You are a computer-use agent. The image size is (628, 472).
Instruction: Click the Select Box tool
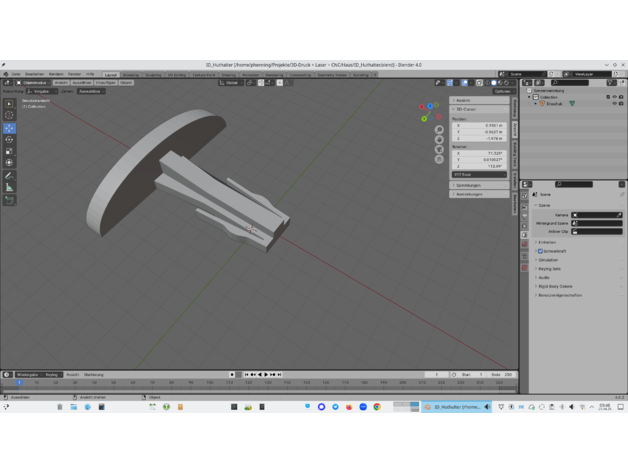(10, 104)
